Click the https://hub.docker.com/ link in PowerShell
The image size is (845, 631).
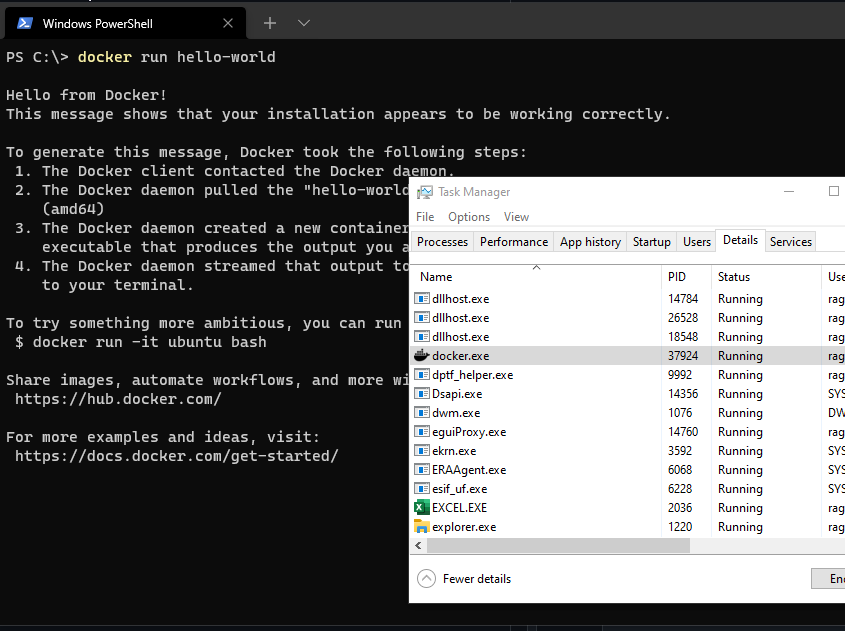point(118,399)
